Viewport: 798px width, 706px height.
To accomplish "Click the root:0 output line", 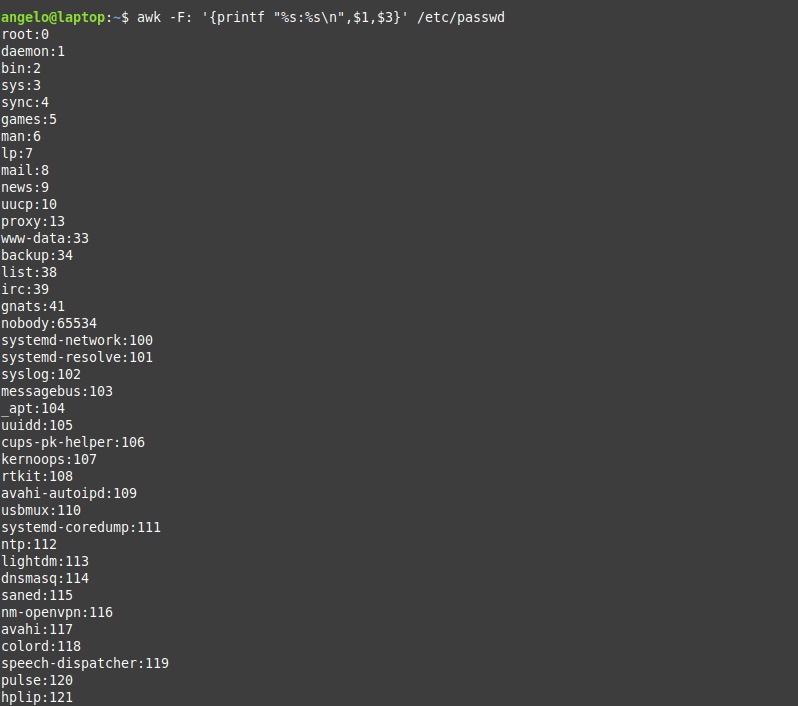I will click(25, 35).
